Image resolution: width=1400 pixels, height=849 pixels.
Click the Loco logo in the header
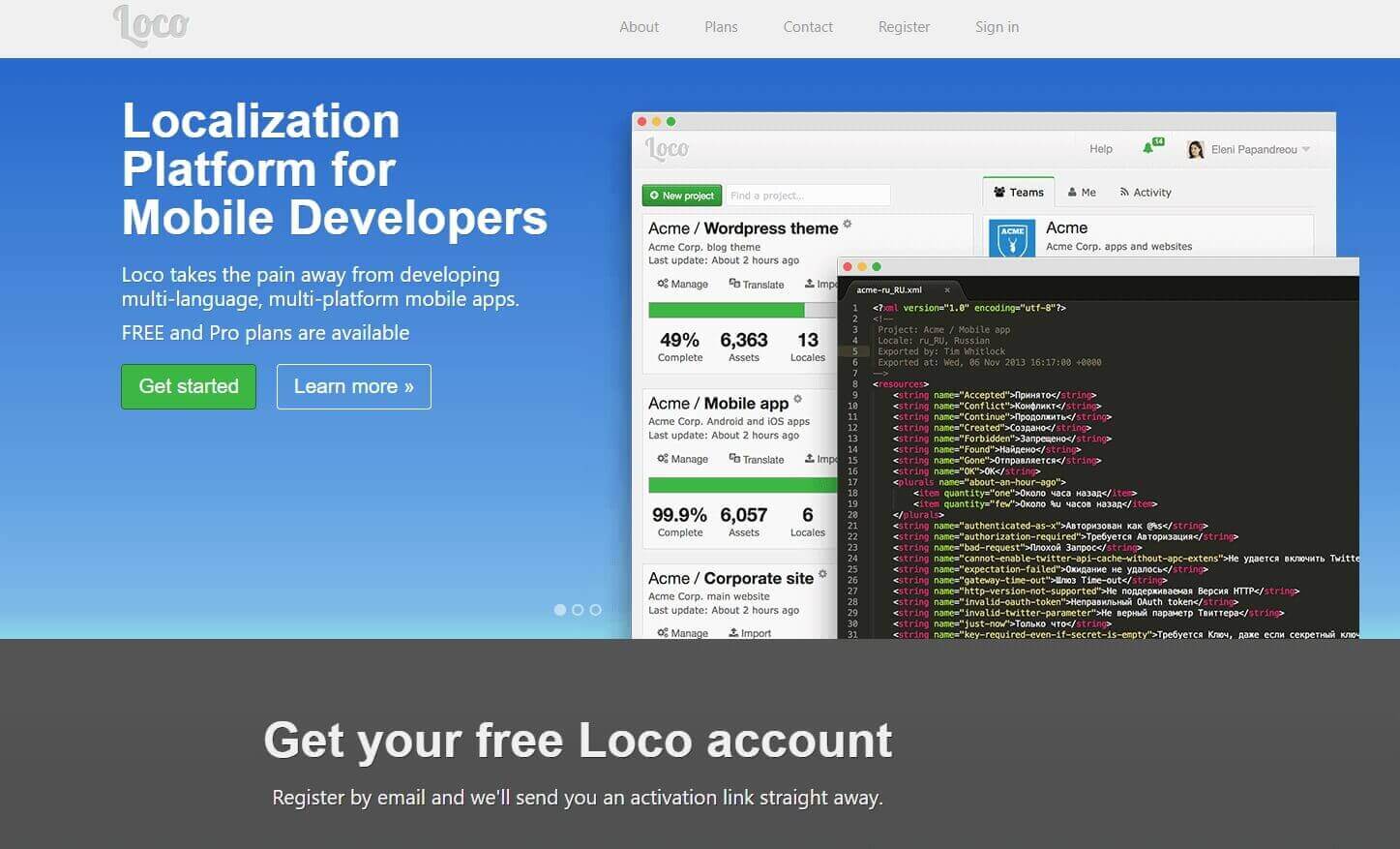point(151,25)
